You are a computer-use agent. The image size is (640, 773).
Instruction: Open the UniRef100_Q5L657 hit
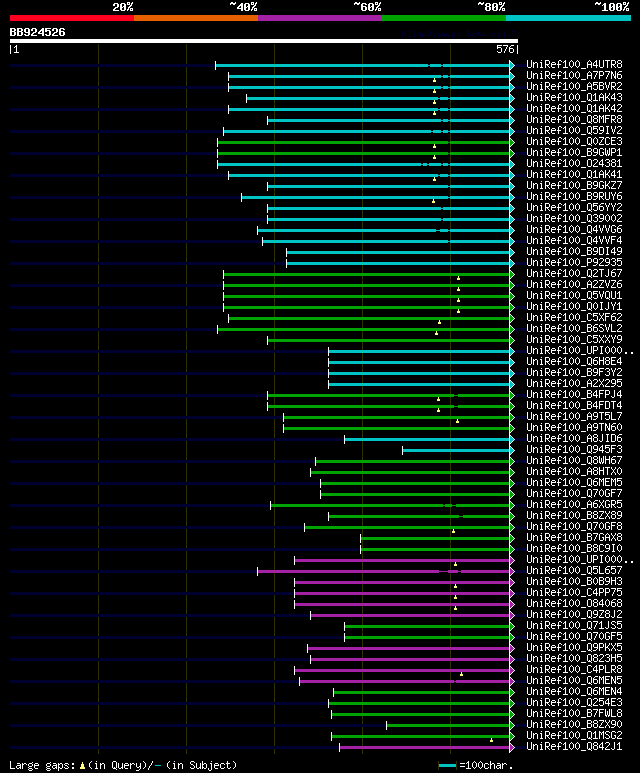(x=574, y=570)
